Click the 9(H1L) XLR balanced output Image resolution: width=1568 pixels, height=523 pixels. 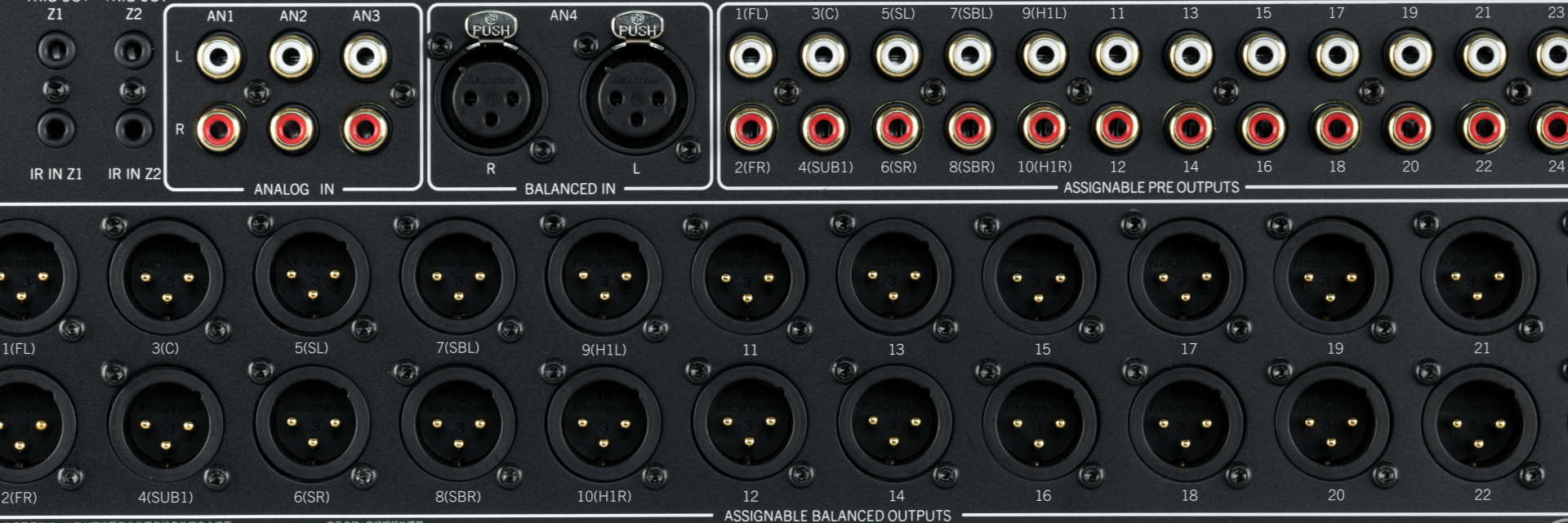coord(604,277)
